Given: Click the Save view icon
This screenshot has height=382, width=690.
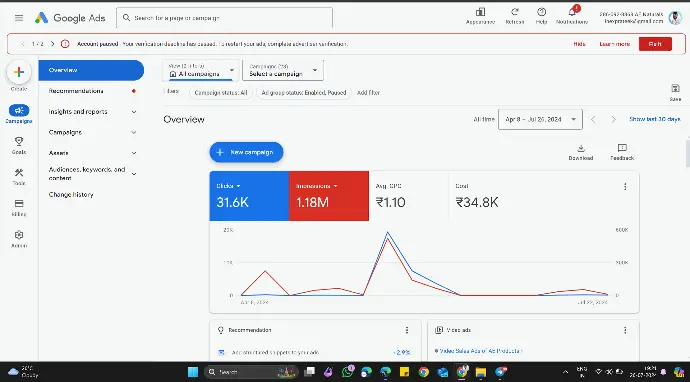Looking at the screenshot, I should point(675,92).
